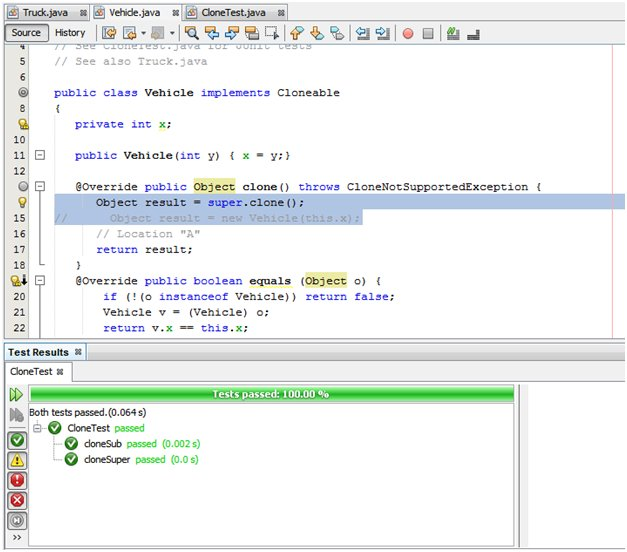627x552 pixels.
Task: Switch to the History view button
Action: coord(70,33)
